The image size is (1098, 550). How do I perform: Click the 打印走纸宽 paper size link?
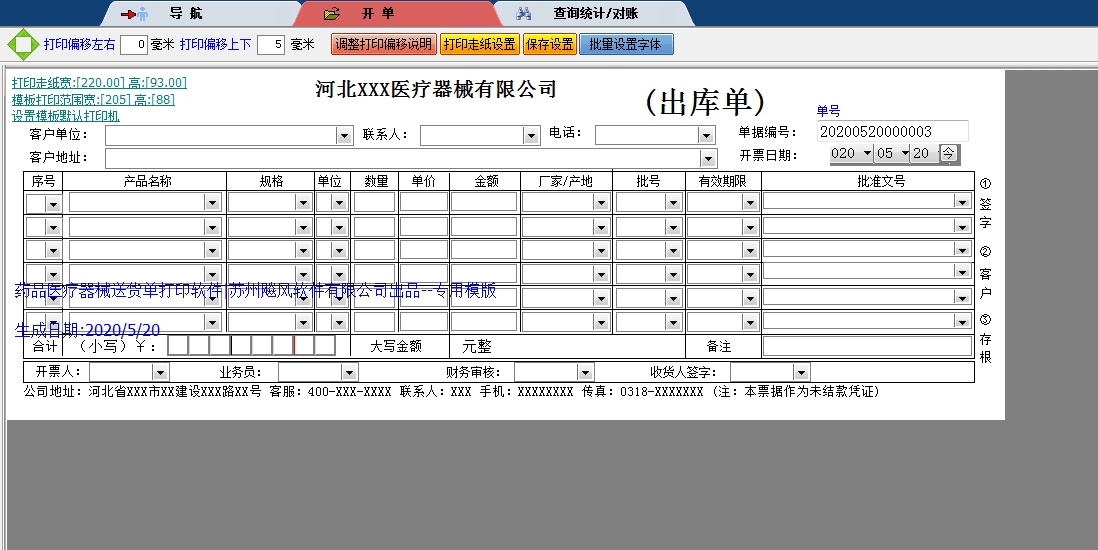[x=99, y=83]
